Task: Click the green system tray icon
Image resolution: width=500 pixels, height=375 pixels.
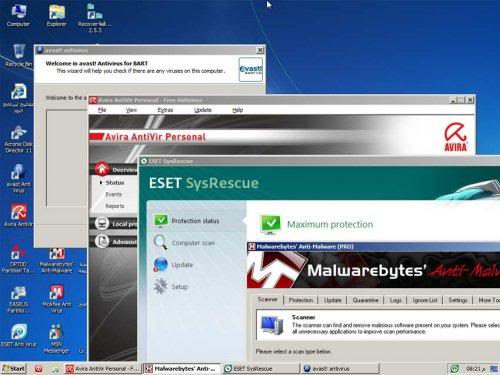Action: click(x=455, y=368)
